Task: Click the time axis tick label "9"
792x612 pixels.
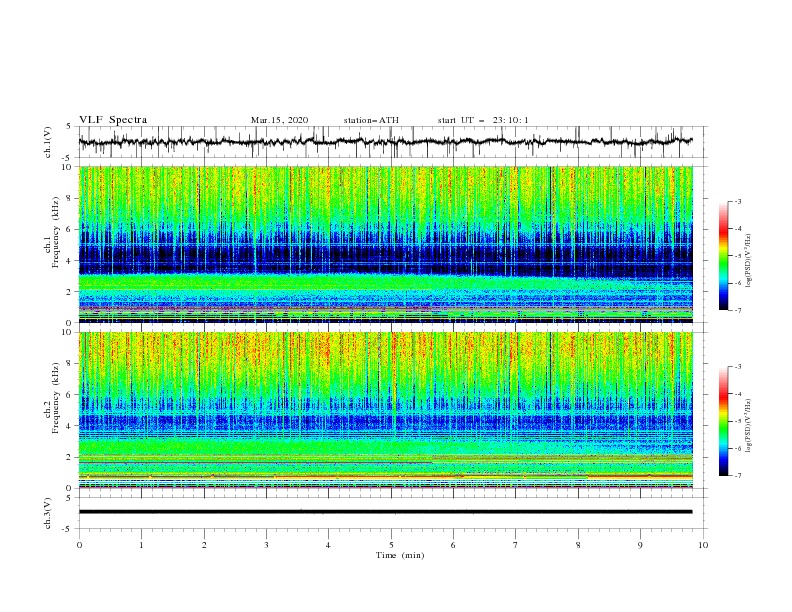Action: pos(640,545)
